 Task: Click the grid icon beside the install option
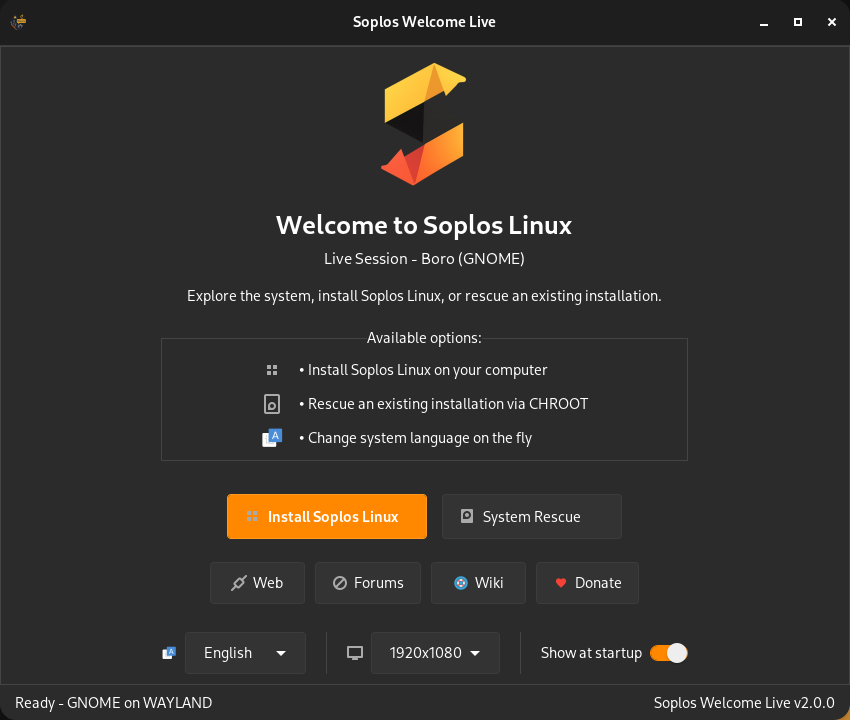(x=271, y=370)
